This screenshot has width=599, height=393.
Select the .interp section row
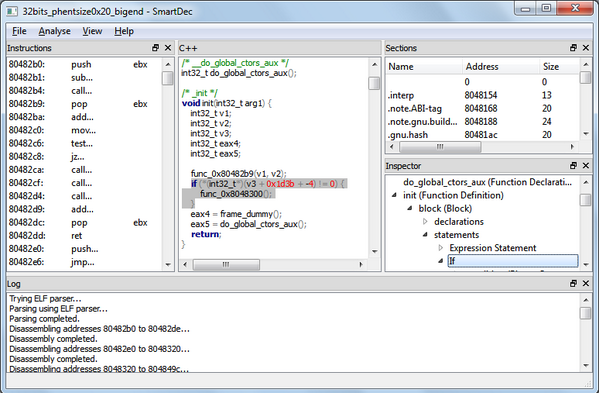(483, 95)
